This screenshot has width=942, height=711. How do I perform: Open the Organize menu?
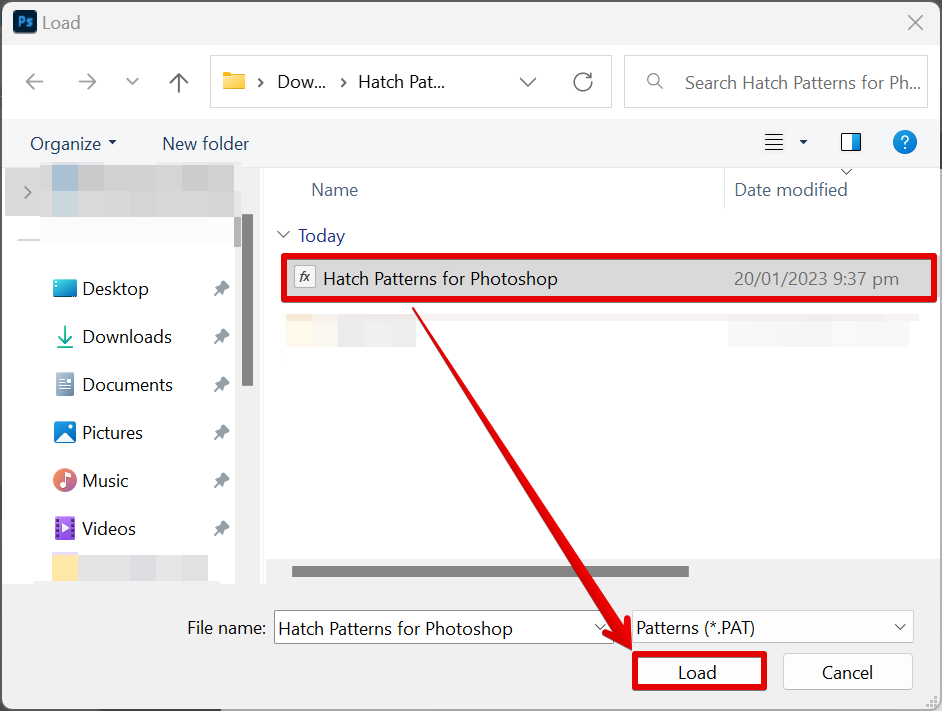73,144
